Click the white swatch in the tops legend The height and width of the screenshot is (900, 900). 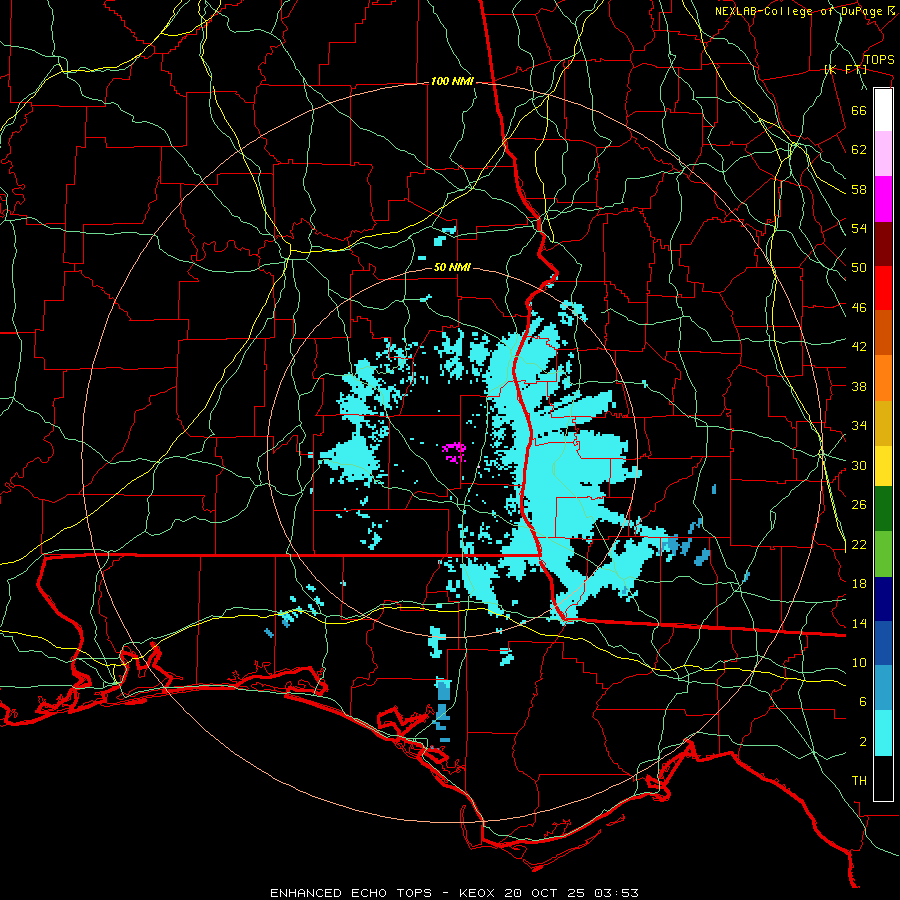click(883, 110)
